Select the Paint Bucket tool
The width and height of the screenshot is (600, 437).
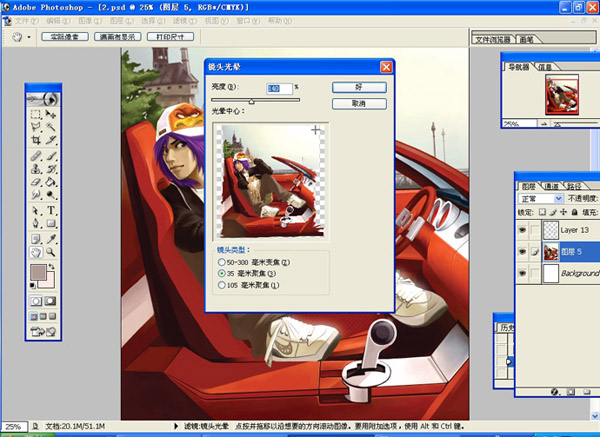[51, 182]
